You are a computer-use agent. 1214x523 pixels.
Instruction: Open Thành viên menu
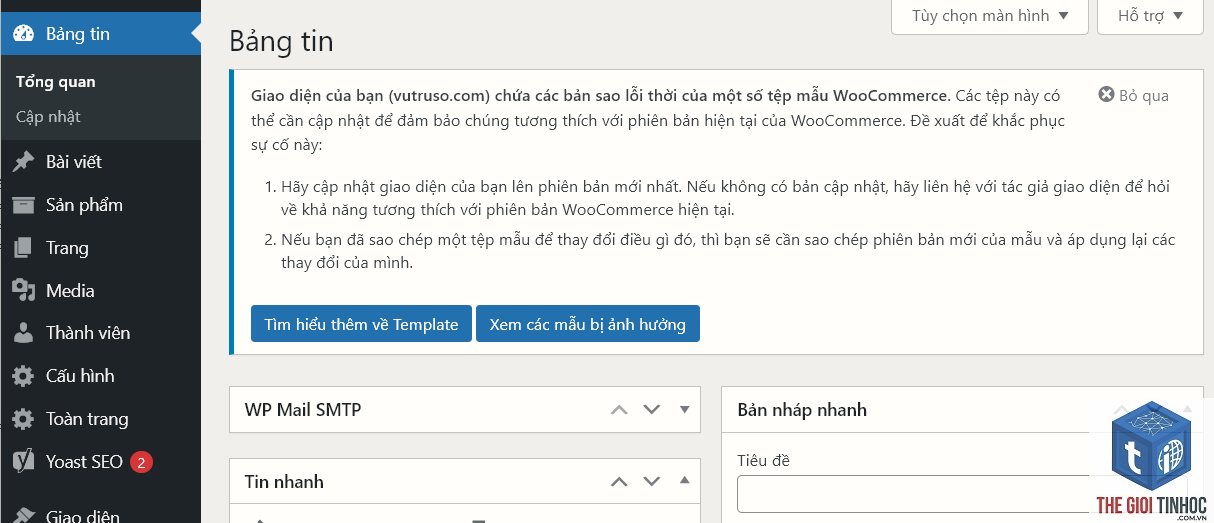point(100,333)
